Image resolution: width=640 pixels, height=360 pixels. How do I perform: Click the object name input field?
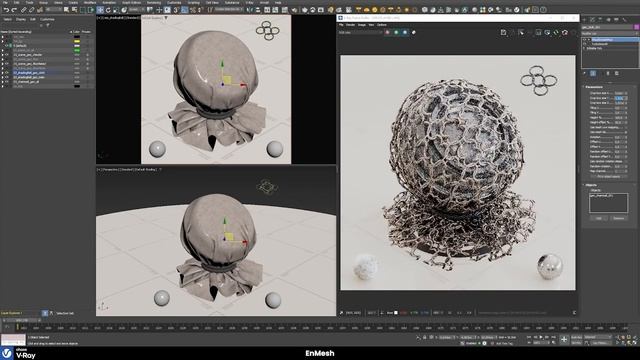click(x=607, y=27)
